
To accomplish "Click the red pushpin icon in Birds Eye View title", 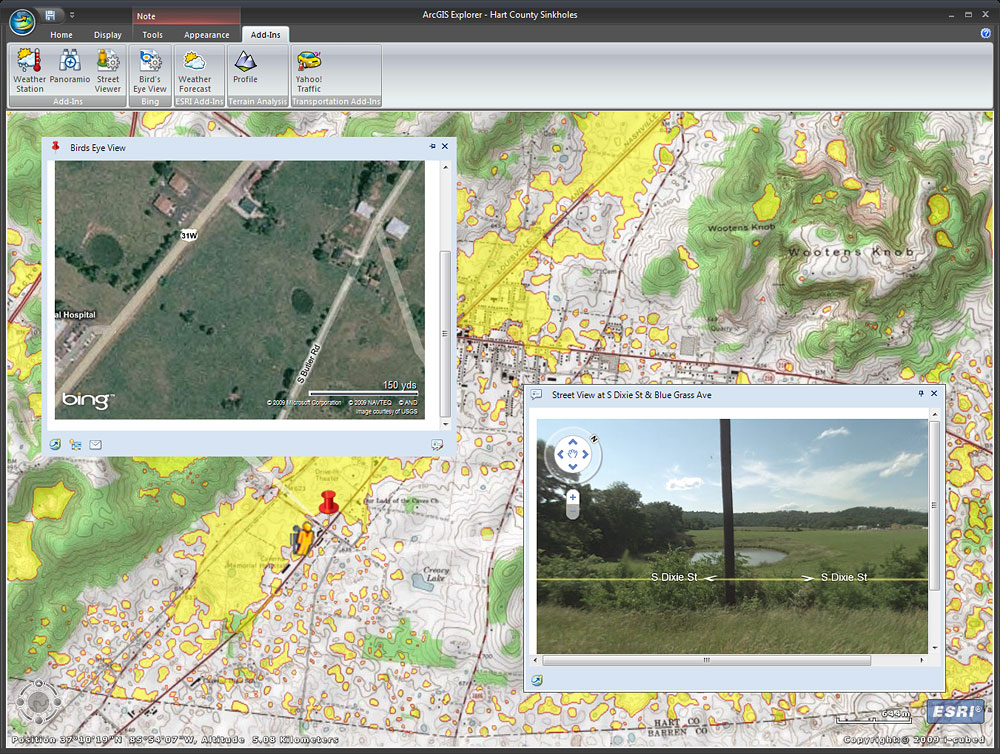I will [x=55, y=147].
